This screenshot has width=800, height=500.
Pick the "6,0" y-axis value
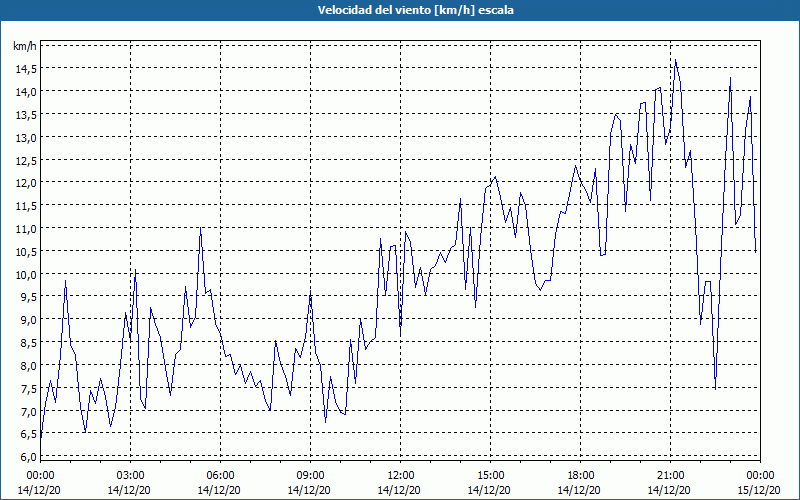[28, 457]
